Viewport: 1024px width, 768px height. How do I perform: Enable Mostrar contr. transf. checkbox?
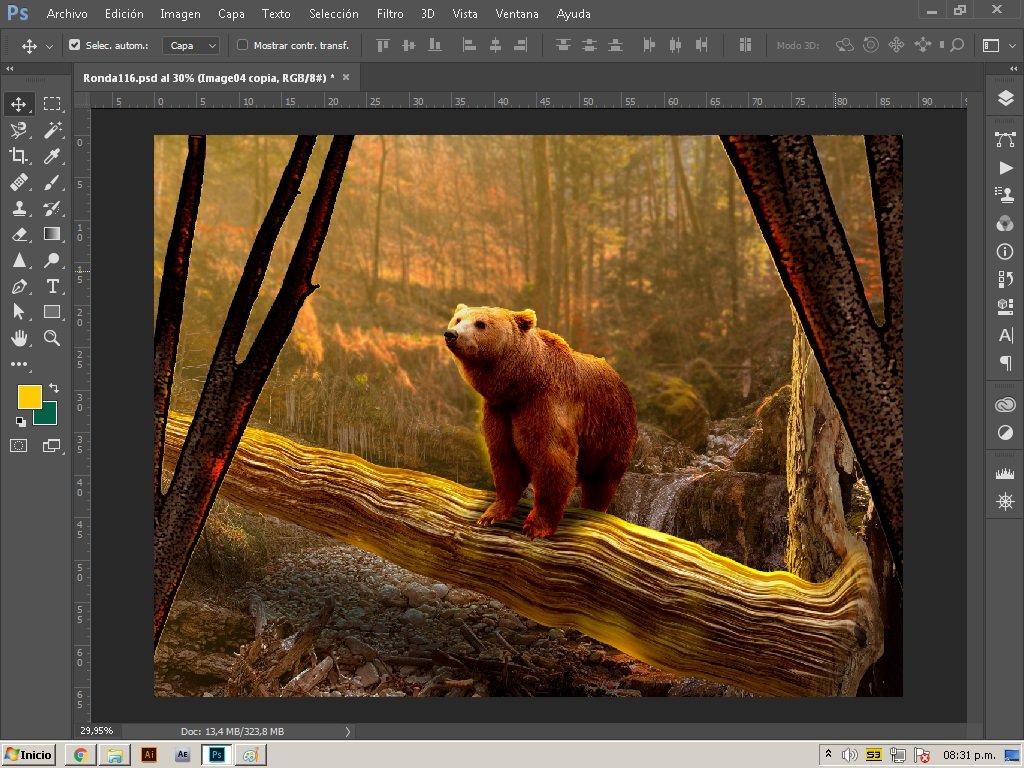(242, 45)
